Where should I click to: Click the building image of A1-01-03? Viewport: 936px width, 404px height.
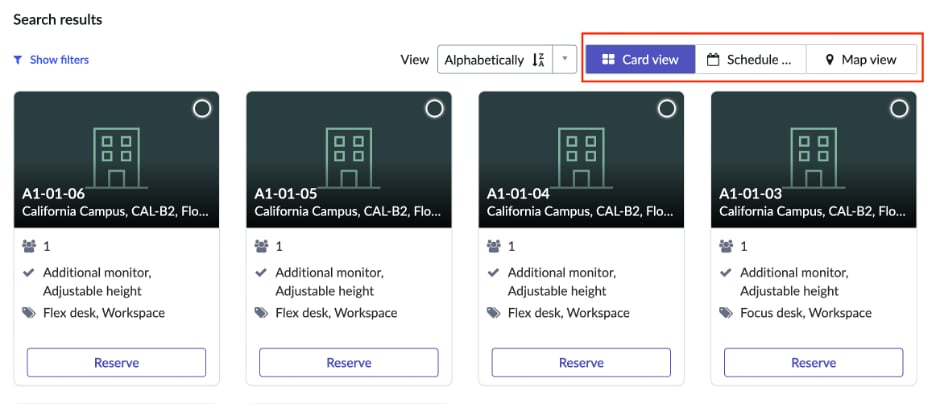click(x=814, y=158)
